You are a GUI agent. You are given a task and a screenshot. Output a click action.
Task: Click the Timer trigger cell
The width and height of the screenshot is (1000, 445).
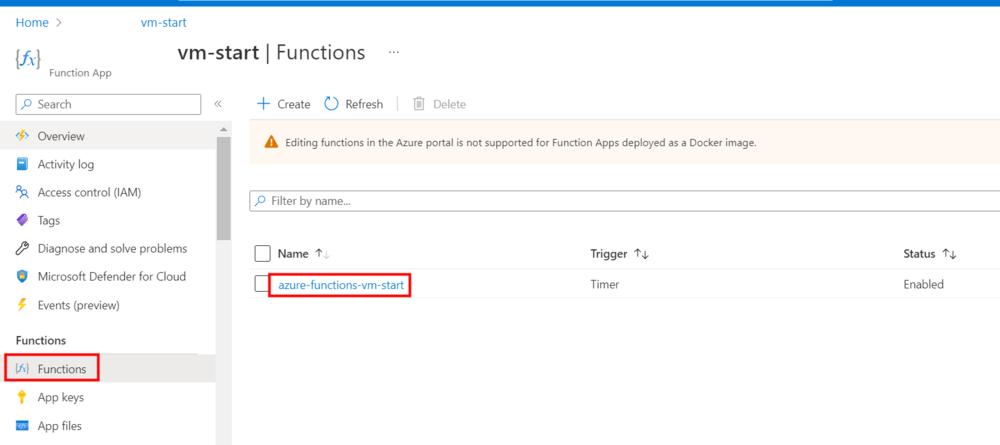605,285
